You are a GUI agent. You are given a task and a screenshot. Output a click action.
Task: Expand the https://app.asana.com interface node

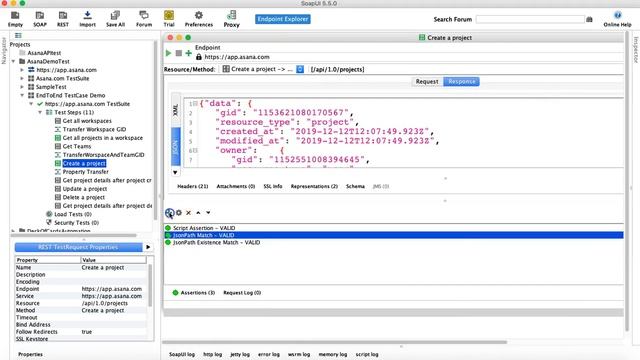[22, 70]
